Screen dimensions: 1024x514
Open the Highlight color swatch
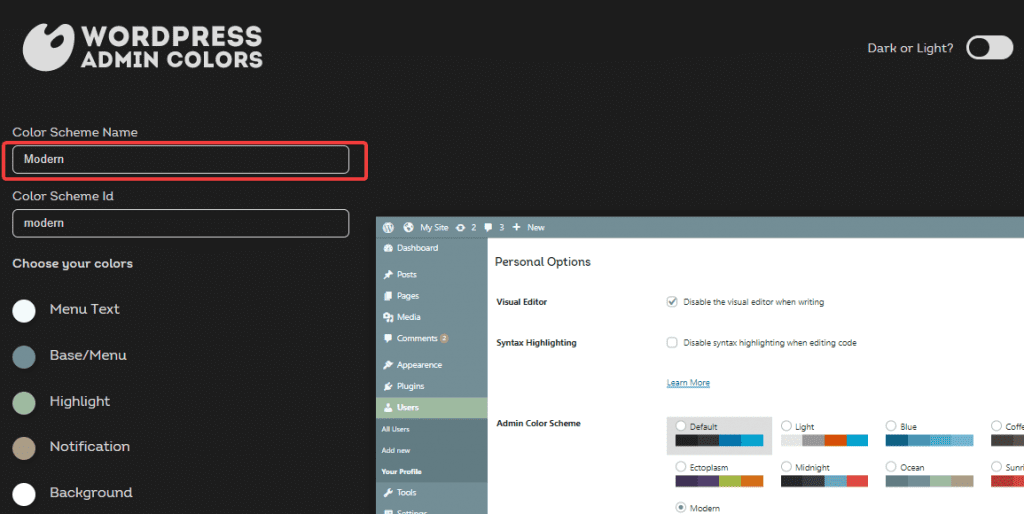point(24,403)
